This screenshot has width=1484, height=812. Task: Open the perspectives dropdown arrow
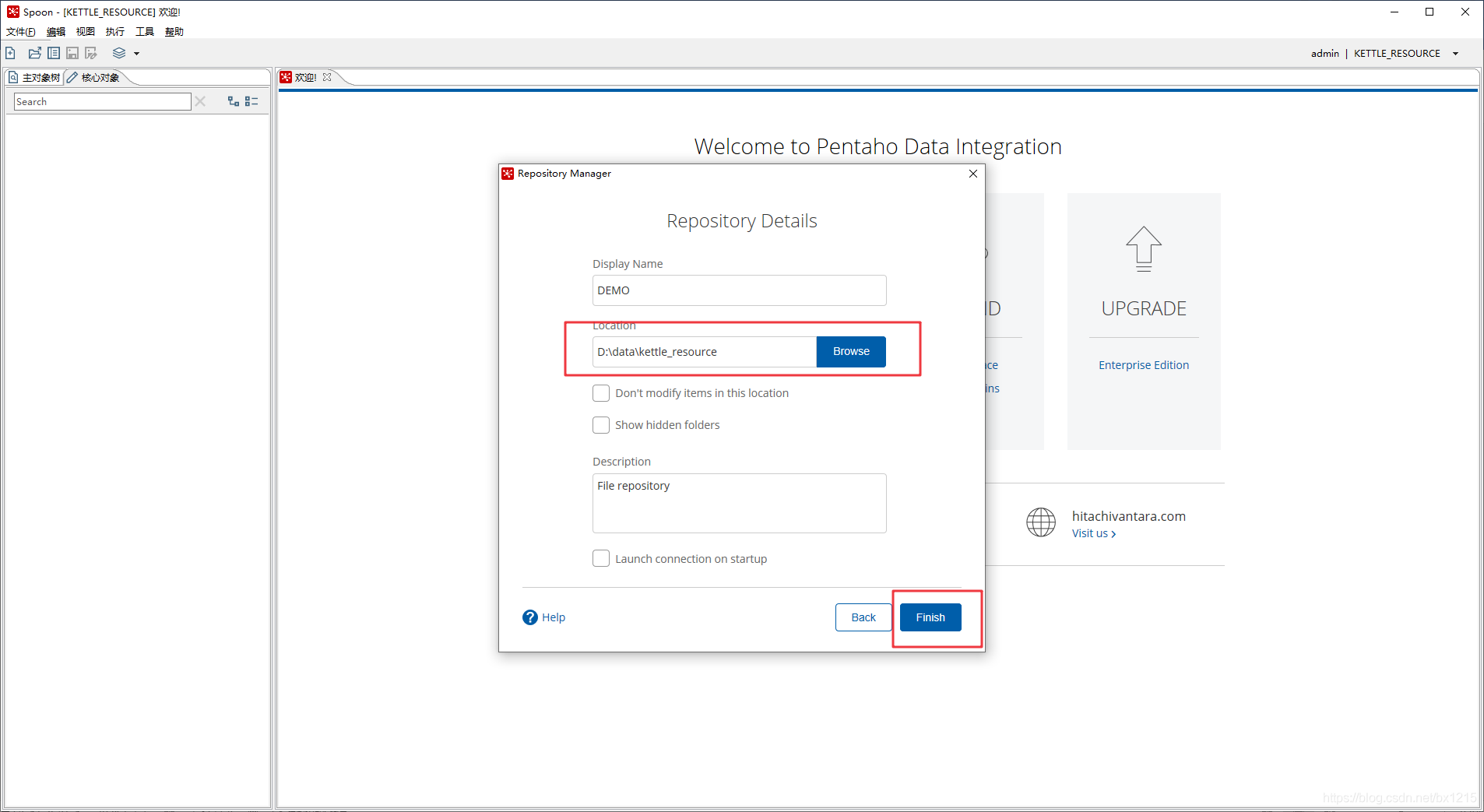point(137,54)
